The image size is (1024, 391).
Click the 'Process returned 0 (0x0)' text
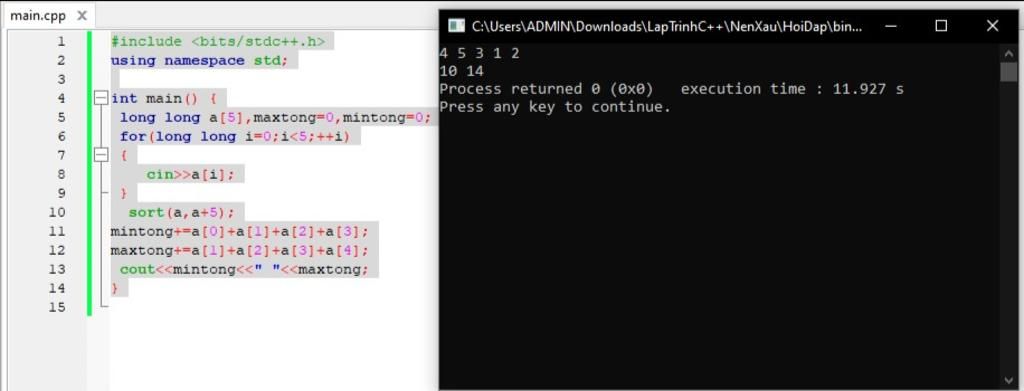point(547,89)
